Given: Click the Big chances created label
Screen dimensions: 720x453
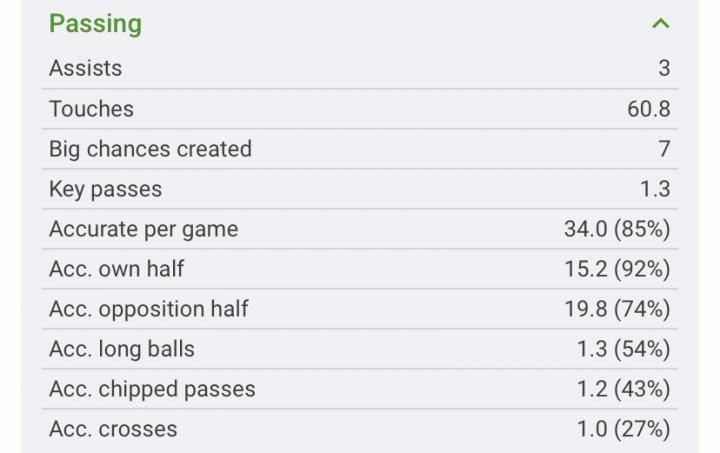Looking at the screenshot, I should pyautogui.click(x=150, y=149).
